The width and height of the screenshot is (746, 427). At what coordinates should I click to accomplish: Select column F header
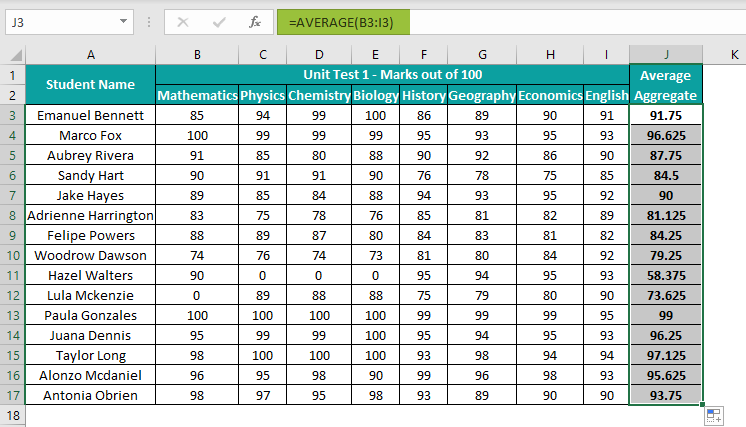pos(423,55)
